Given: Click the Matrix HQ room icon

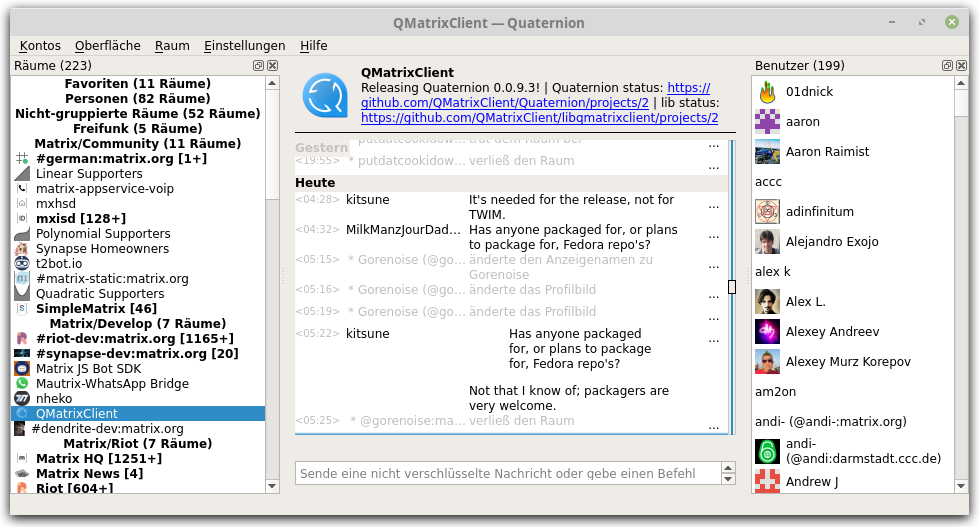Looking at the screenshot, I should [x=22, y=458].
